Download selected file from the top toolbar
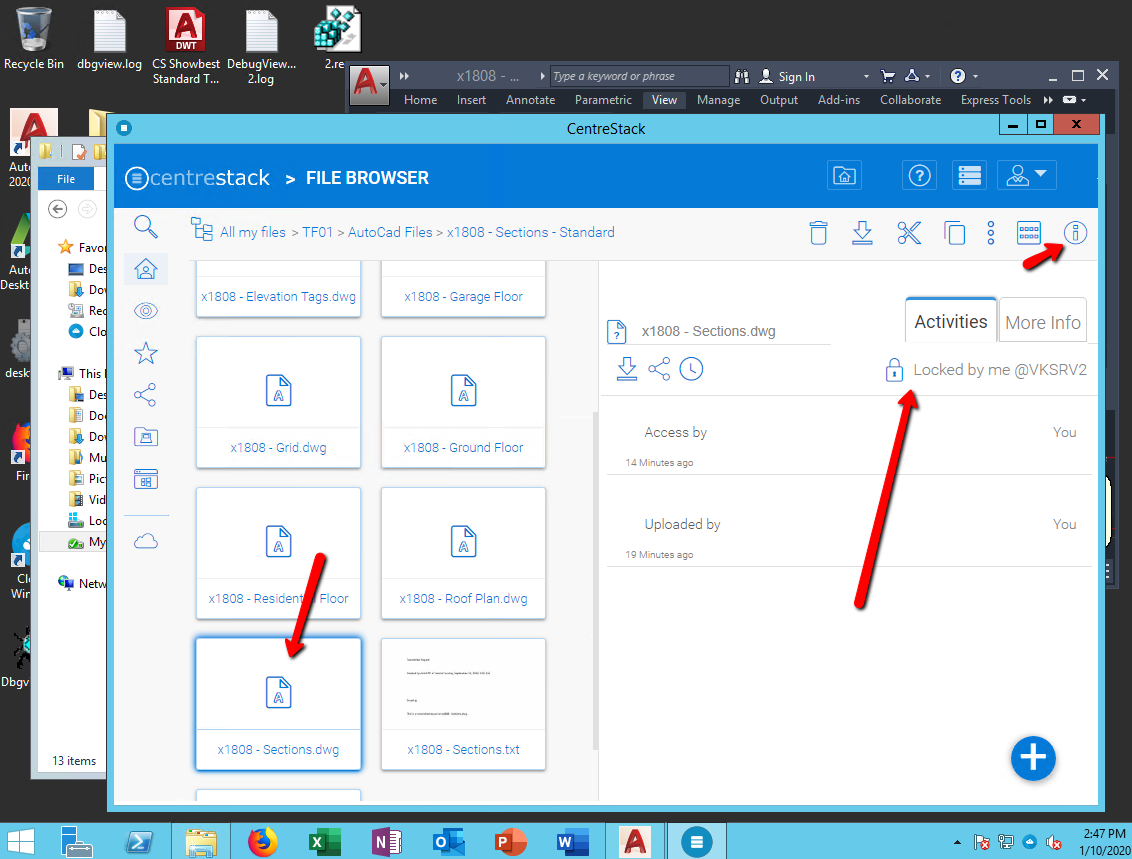The image size is (1132, 859). (x=862, y=233)
